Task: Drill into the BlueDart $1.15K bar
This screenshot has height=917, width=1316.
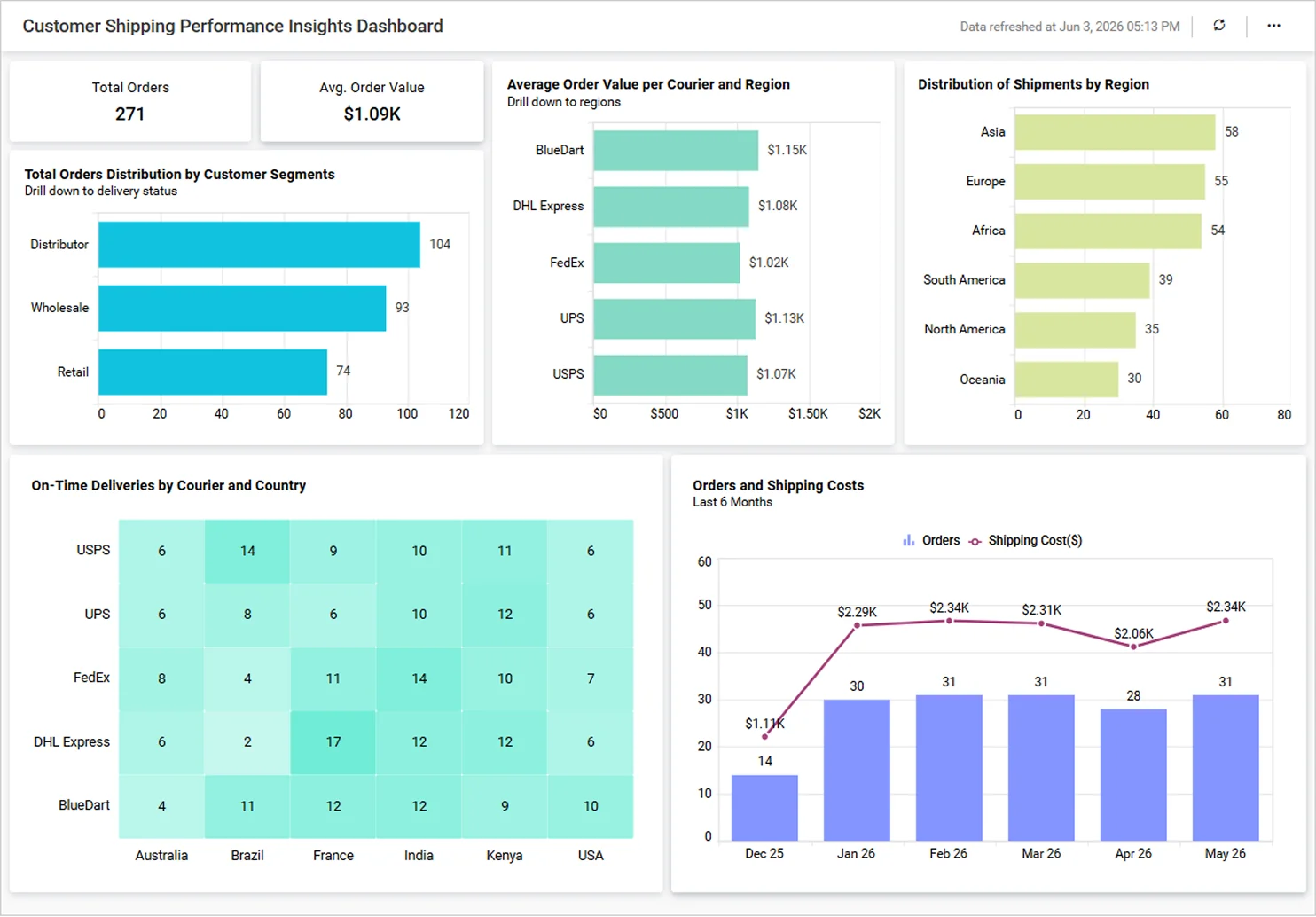Action: tap(676, 151)
